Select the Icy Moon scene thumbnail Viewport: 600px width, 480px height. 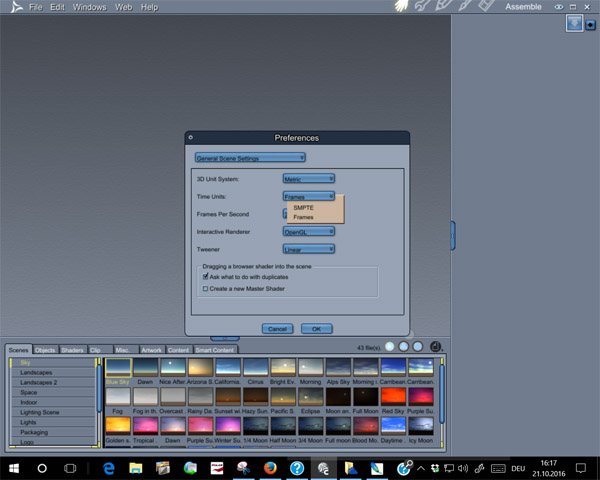click(421, 426)
